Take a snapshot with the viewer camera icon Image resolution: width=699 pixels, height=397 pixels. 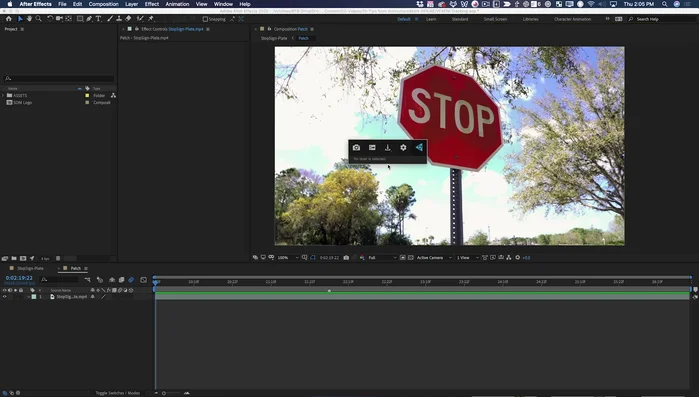[x=346, y=258]
